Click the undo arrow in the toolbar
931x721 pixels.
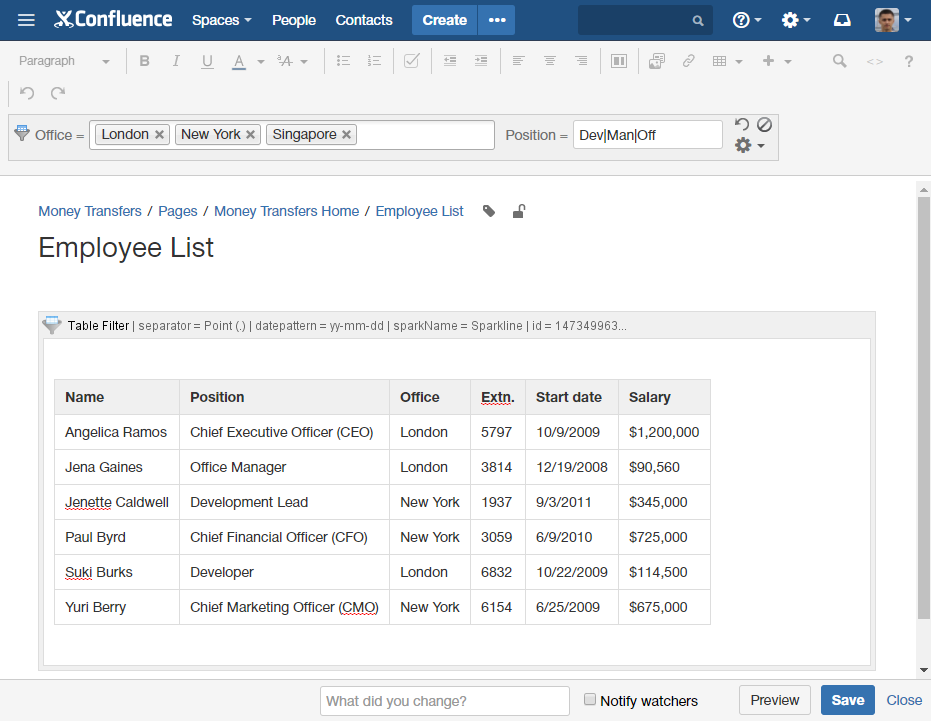[x=27, y=93]
